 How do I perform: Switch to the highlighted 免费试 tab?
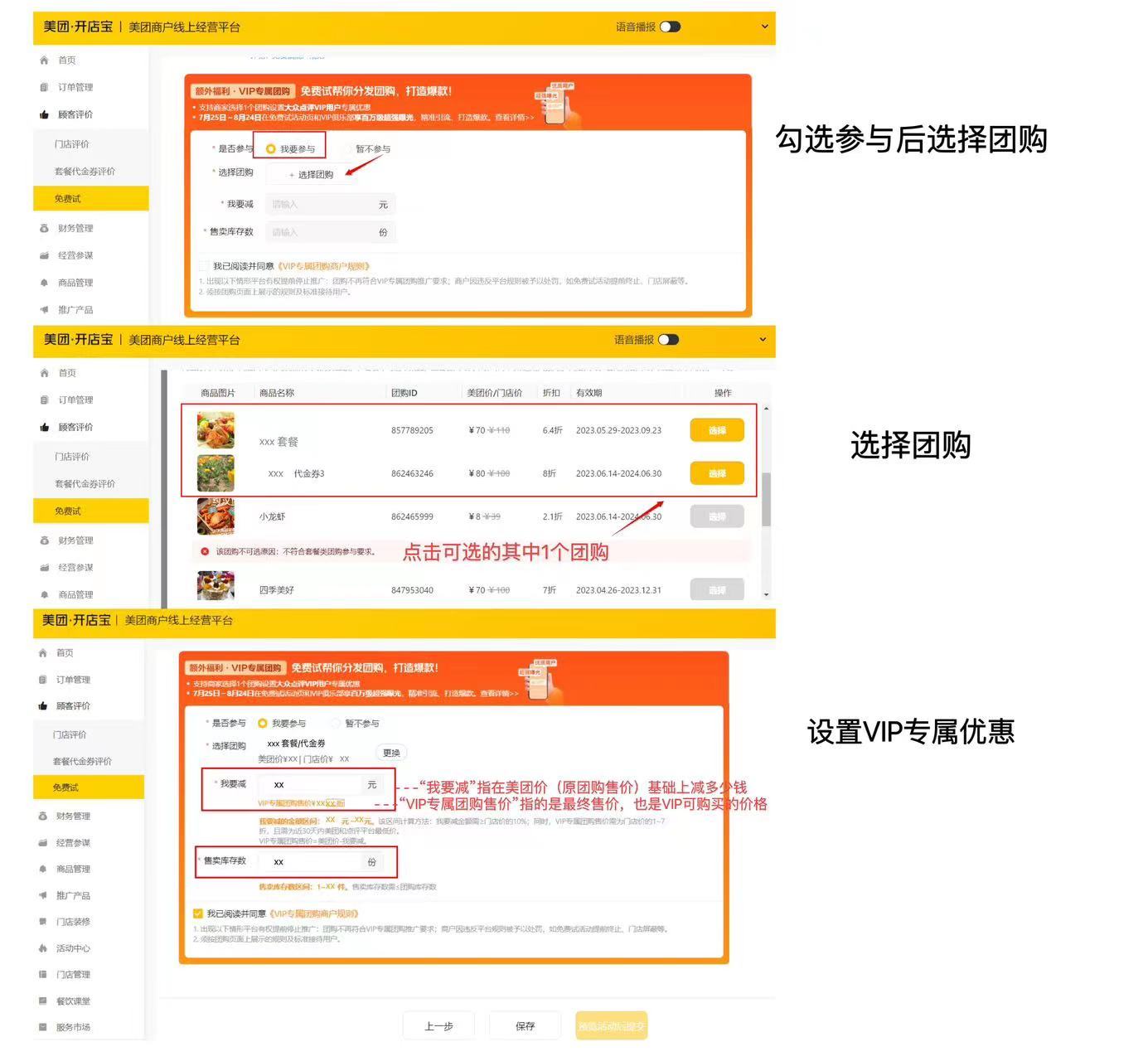[66, 198]
